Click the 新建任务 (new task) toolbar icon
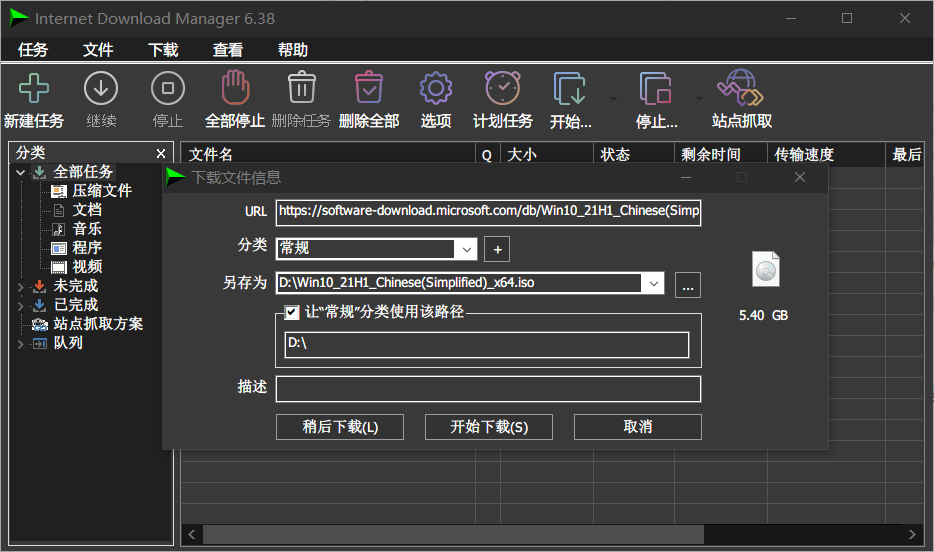The image size is (934, 552). [x=34, y=89]
